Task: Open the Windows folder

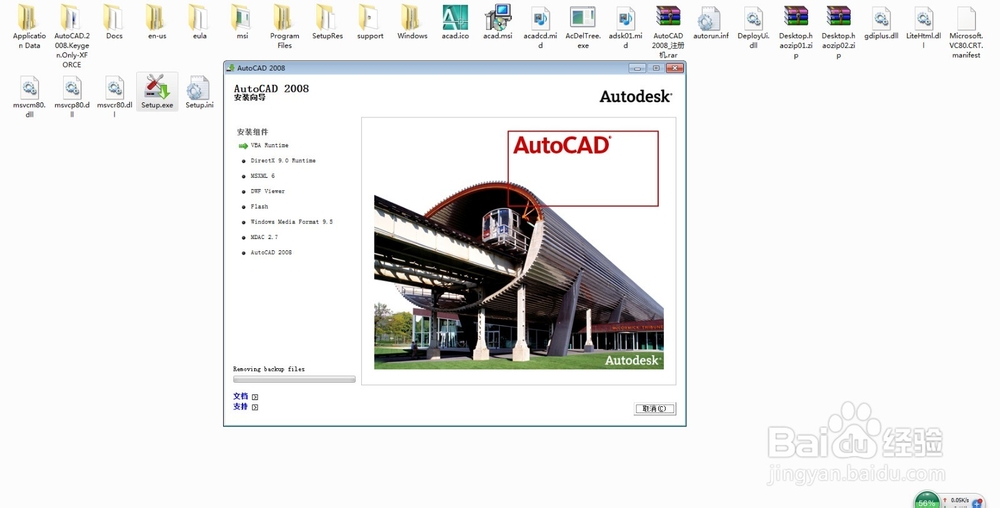Action: [x=412, y=22]
